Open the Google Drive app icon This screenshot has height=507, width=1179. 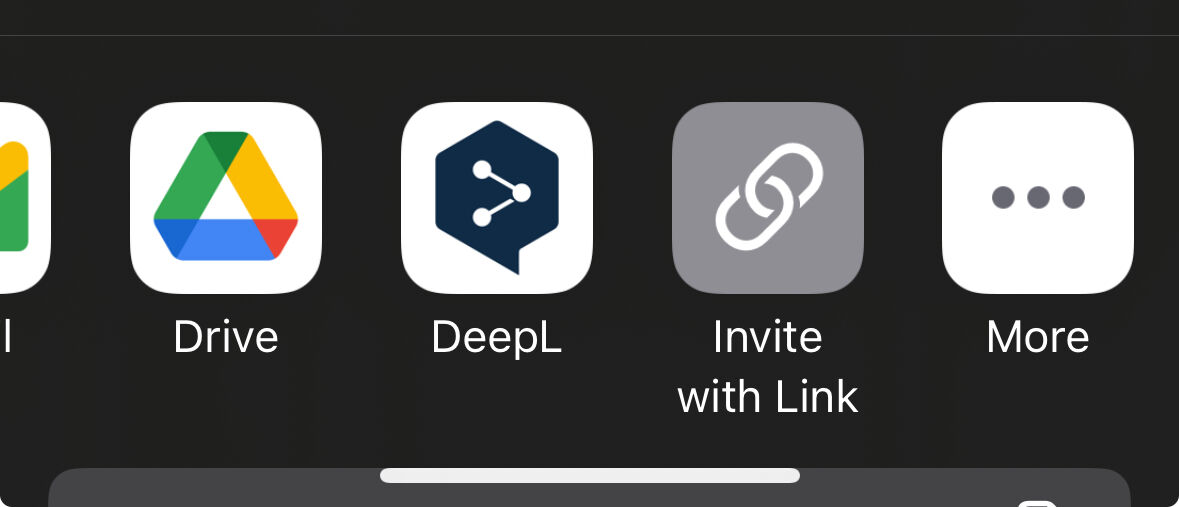(x=226, y=198)
